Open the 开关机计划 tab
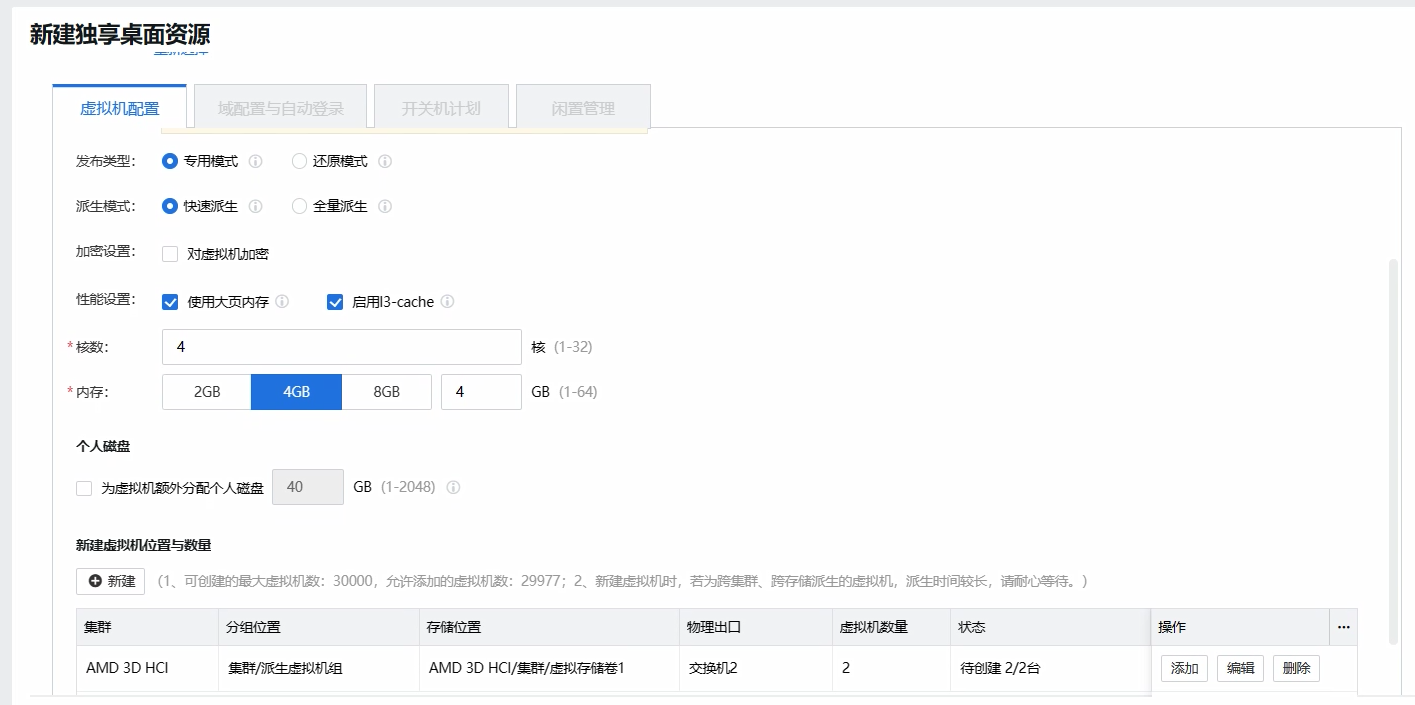 click(441, 108)
